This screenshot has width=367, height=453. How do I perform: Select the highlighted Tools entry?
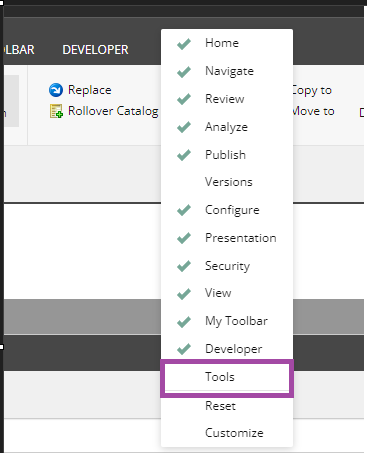click(x=227, y=377)
